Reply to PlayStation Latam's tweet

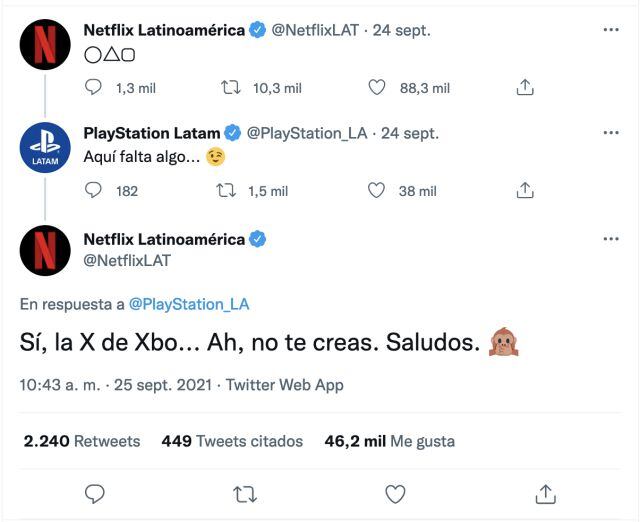pos(94,190)
